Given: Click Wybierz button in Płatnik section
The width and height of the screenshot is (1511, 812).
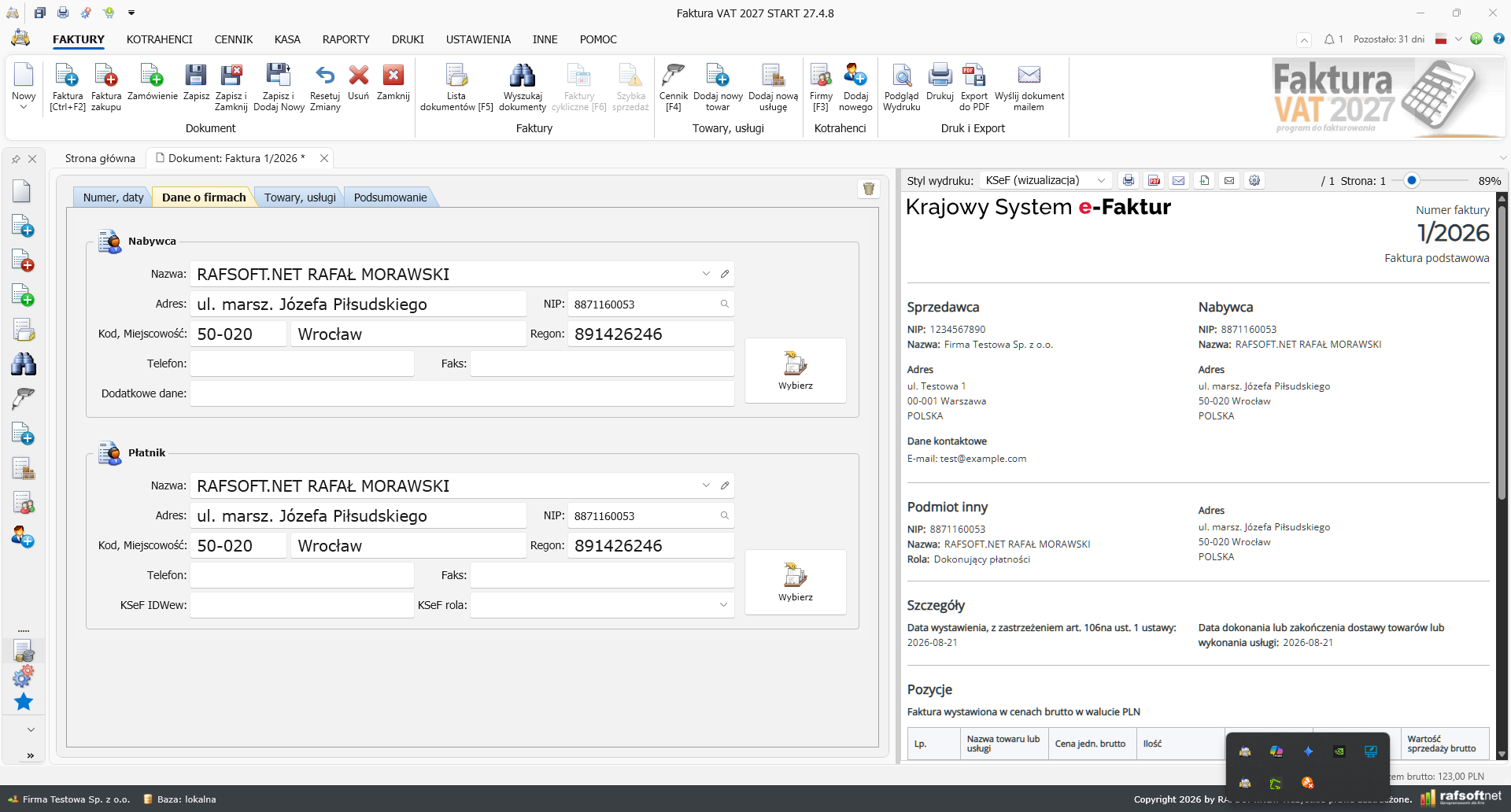Looking at the screenshot, I should [x=796, y=582].
